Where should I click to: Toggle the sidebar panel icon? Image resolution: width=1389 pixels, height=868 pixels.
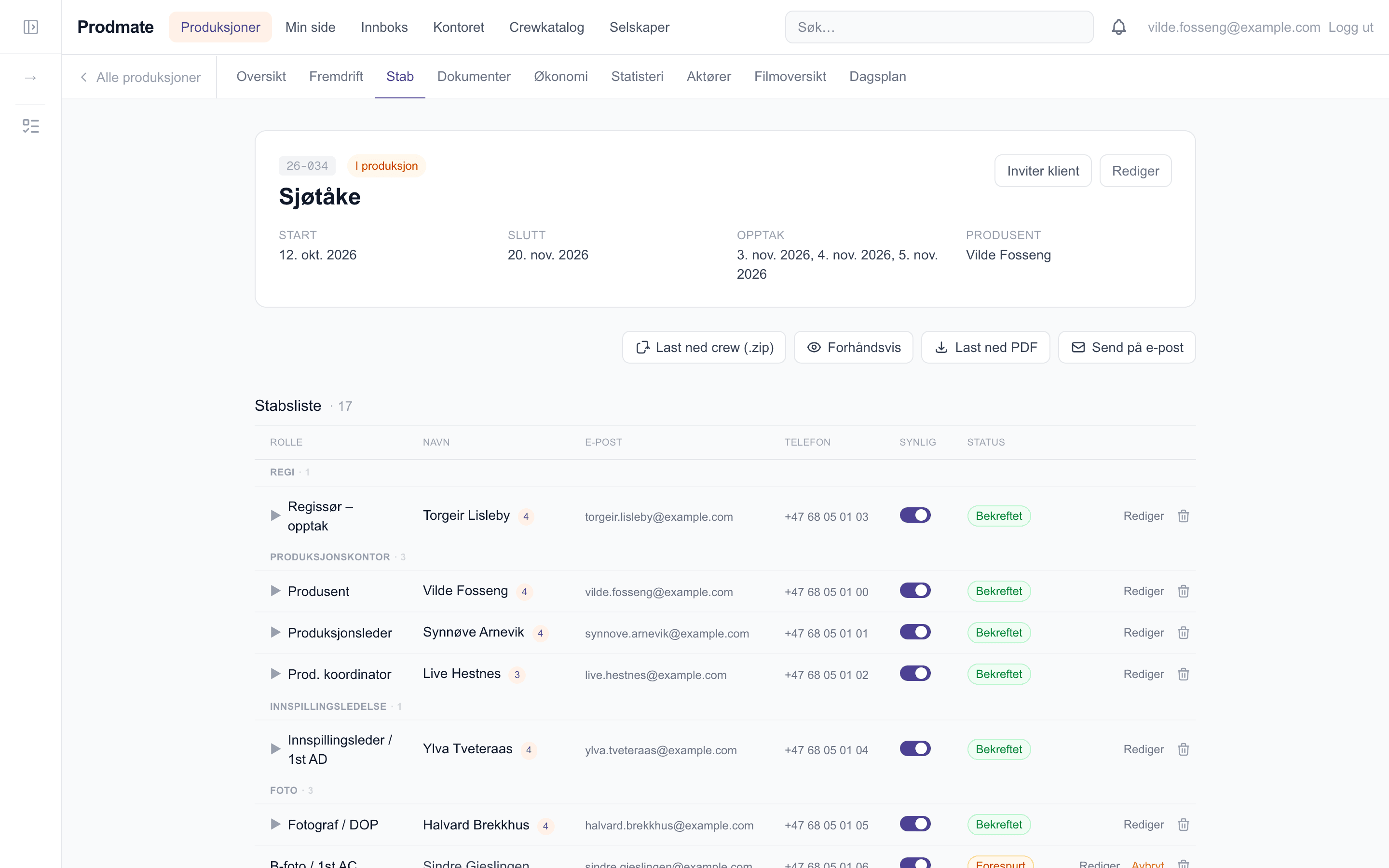30,27
